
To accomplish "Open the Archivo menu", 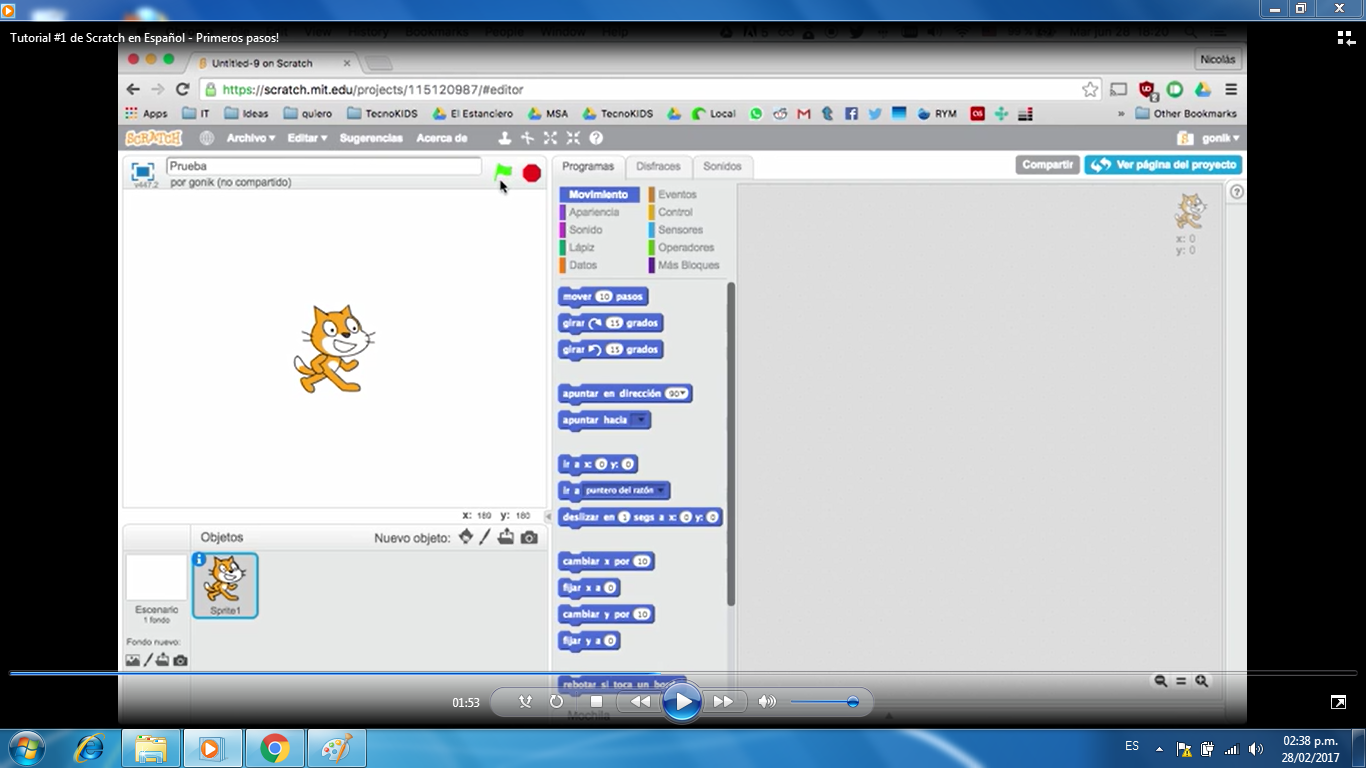I will tap(249, 137).
